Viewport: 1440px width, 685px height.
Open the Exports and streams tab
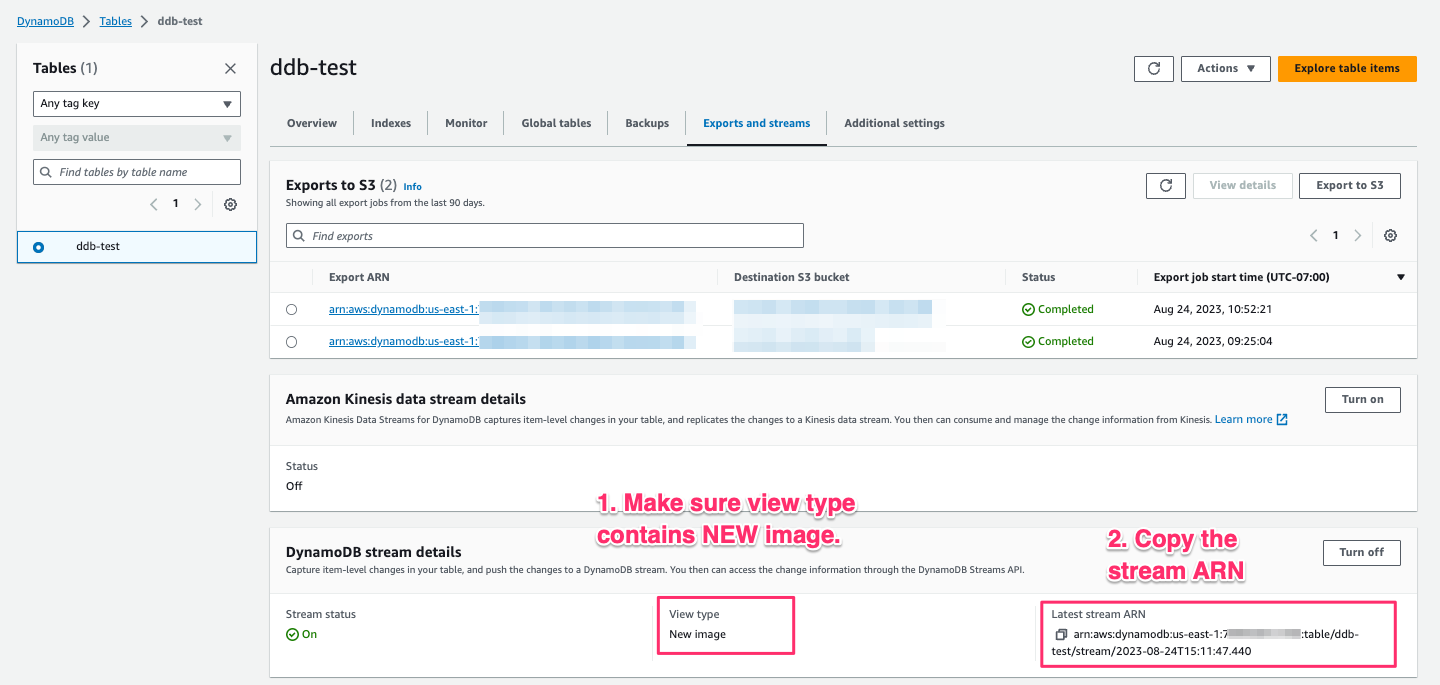(x=757, y=123)
